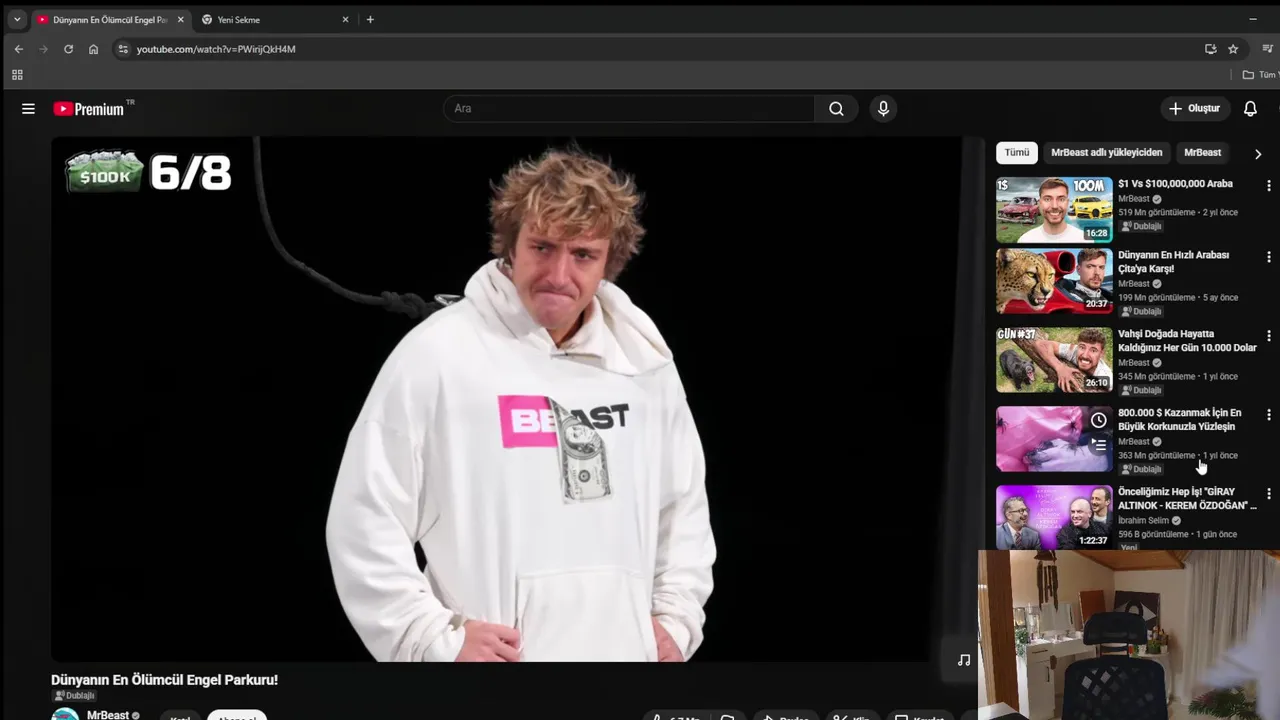
Task: Close the Yeni Sekme tab
Action: coord(345,19)
